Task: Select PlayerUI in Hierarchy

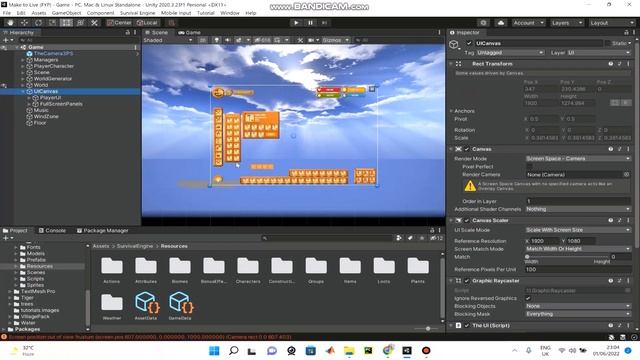Action: point(51,98)
